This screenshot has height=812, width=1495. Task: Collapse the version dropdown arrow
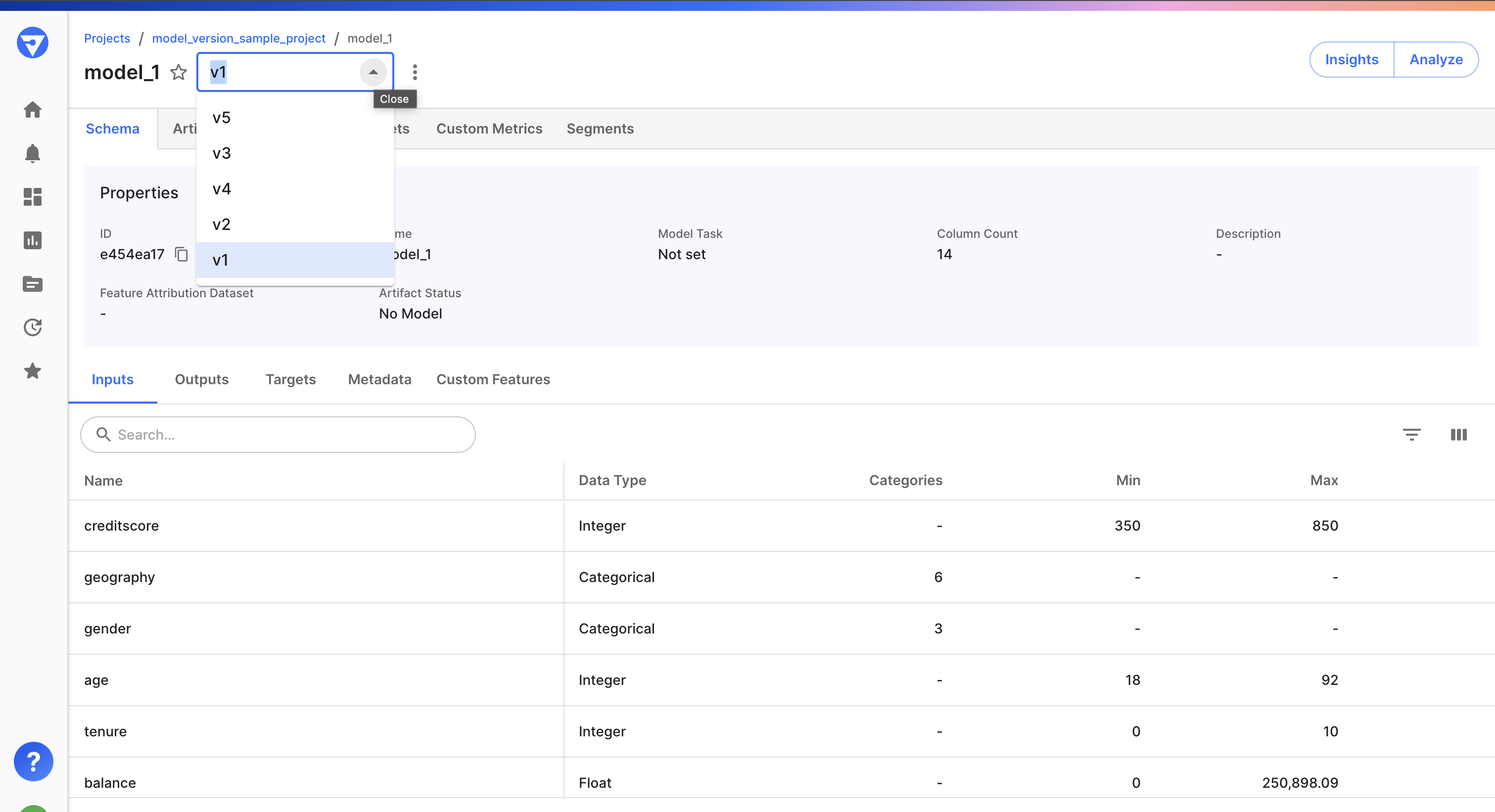tap(373, 73)
